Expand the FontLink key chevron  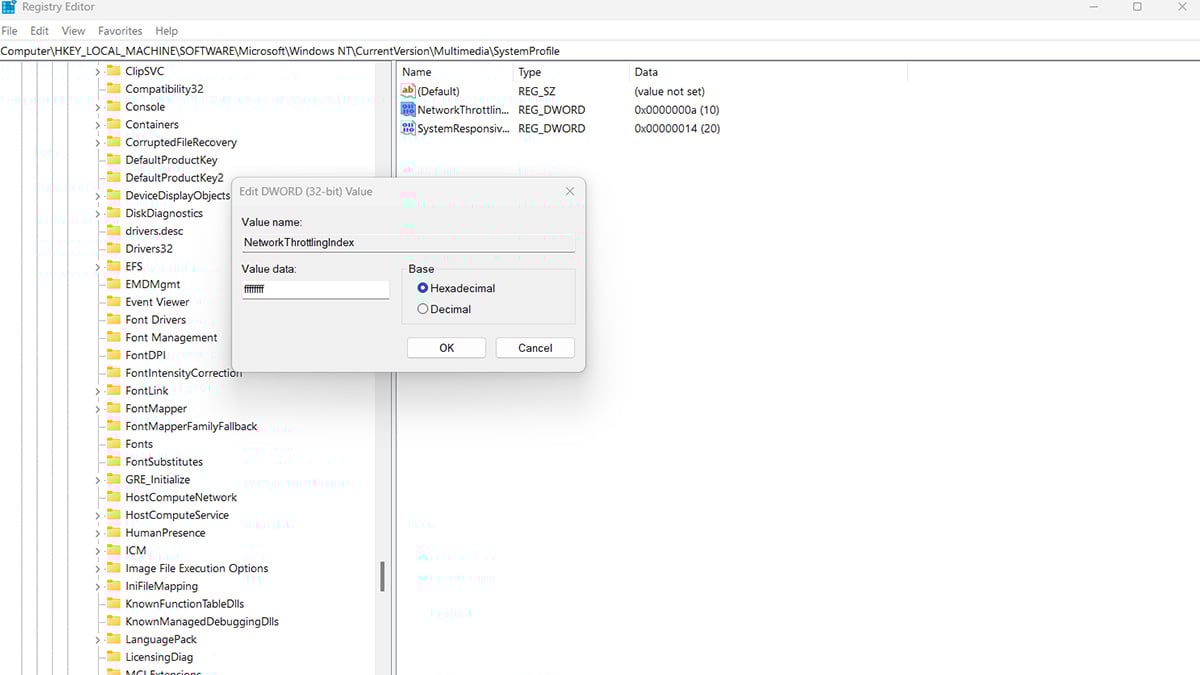98,391
